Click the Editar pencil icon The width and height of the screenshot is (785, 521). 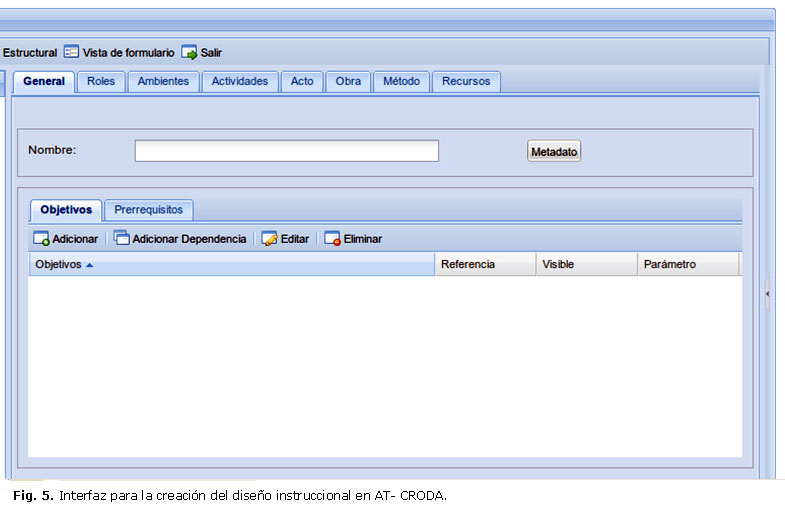click(269, 239)
